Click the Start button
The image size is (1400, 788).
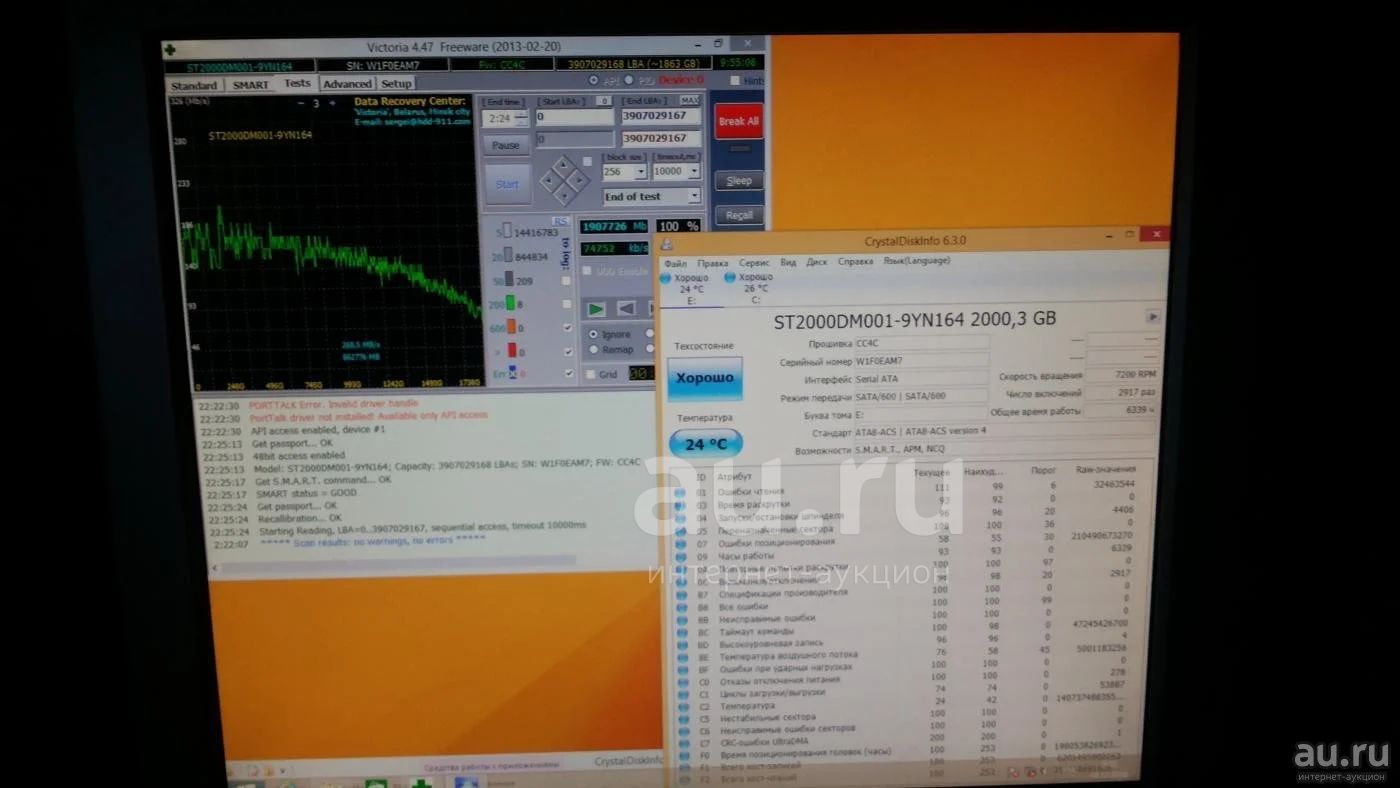coord(507,184)
